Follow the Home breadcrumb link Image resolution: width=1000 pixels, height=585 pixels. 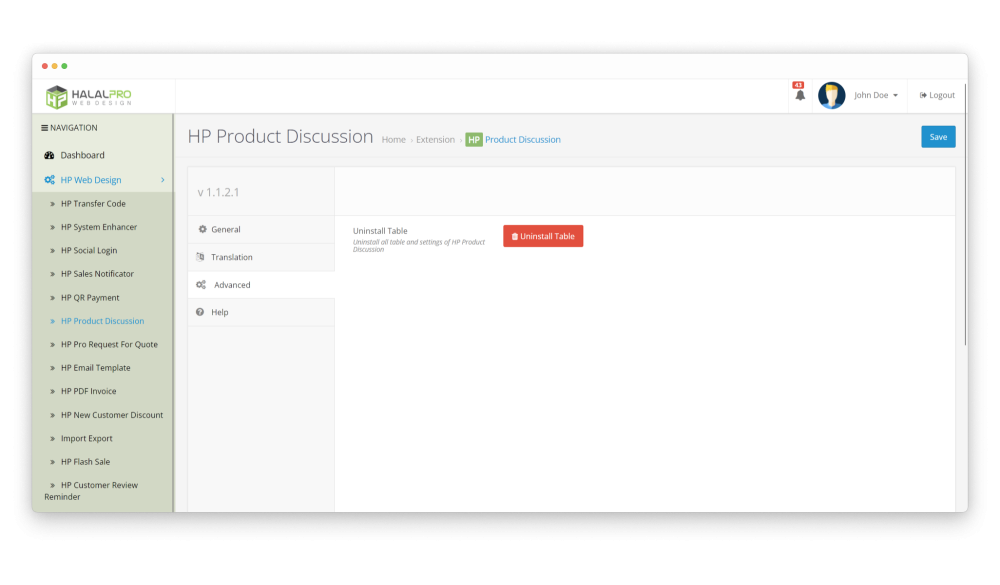pyautogui.click(x=393, y=140)
